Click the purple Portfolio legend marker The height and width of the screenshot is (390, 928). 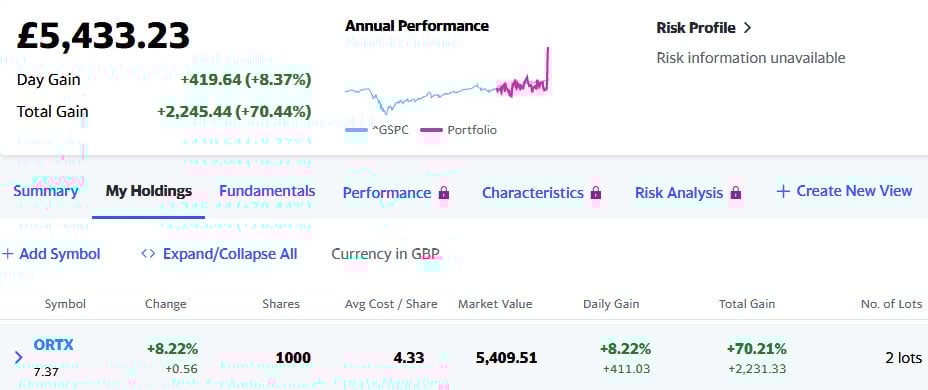click(x=431, y=130)
